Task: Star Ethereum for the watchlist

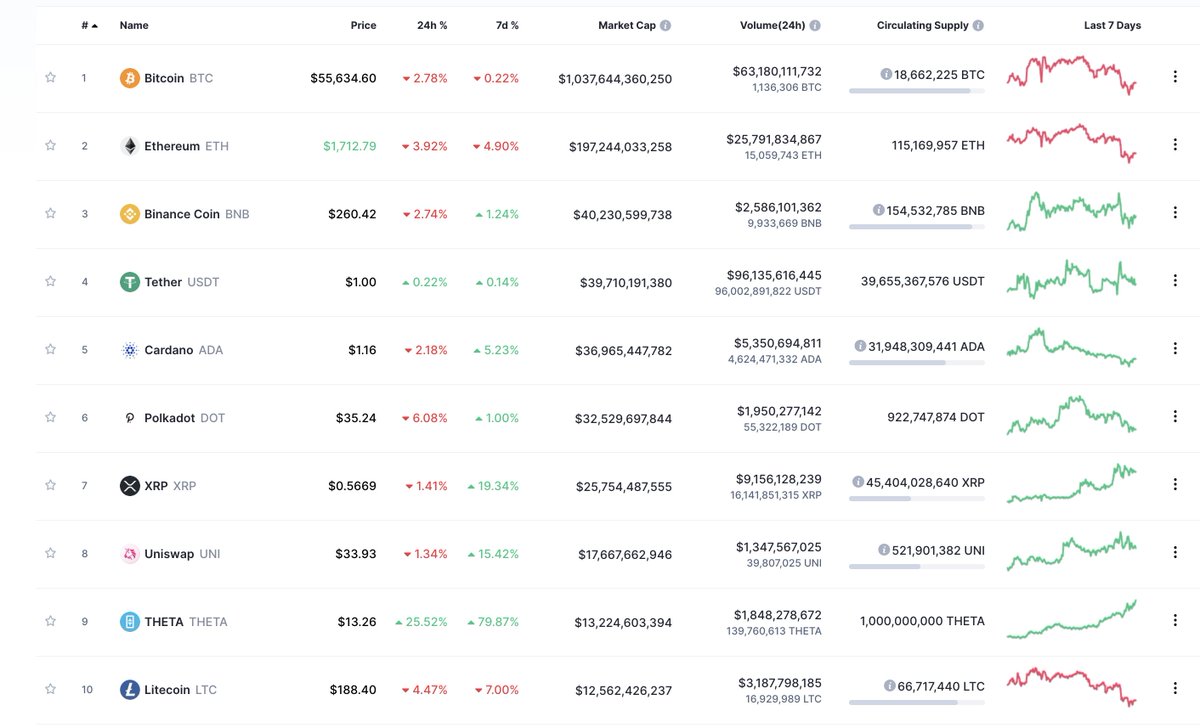Action: coord(50,145)
